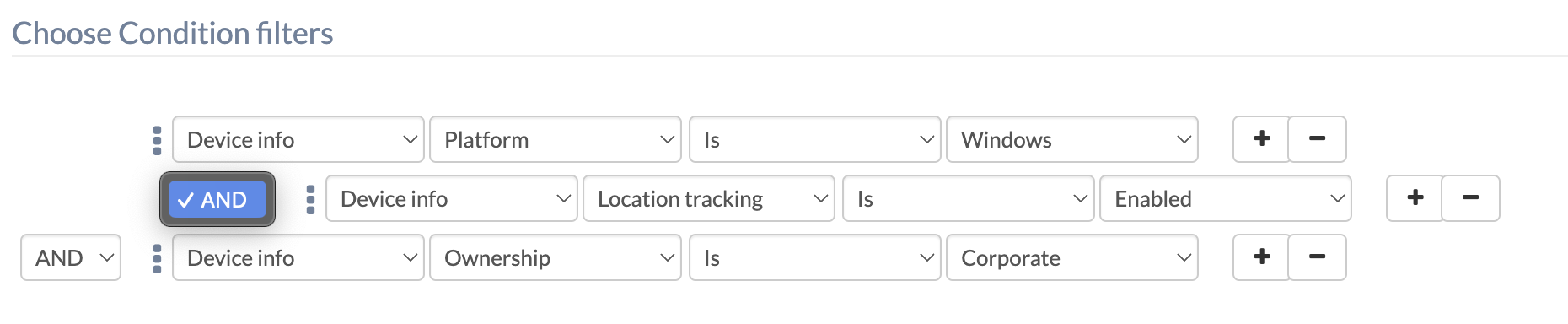Open the Is operator dropdown next to Ownership
The width and height of the screenshot is (1568, 324).
point(815,257)
